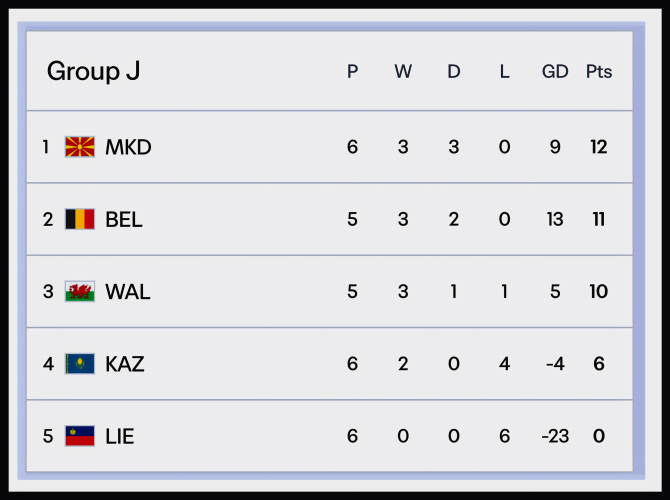Click Liechtenstein's goal difference -23

[x=555, y=436]
